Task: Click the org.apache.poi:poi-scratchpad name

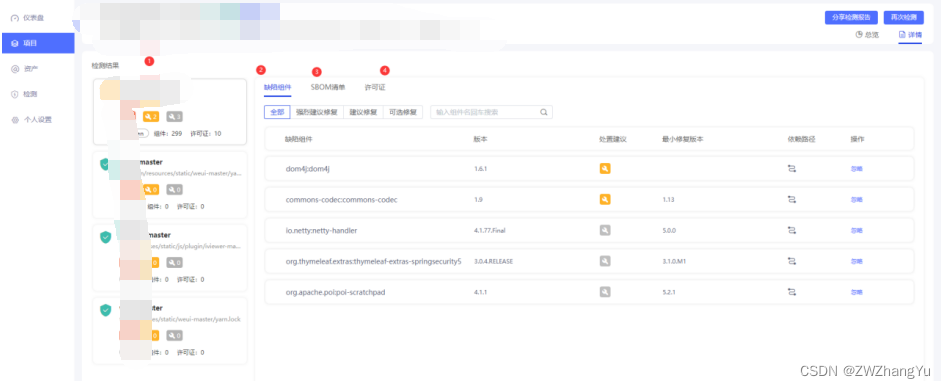Action: (335, 292)
